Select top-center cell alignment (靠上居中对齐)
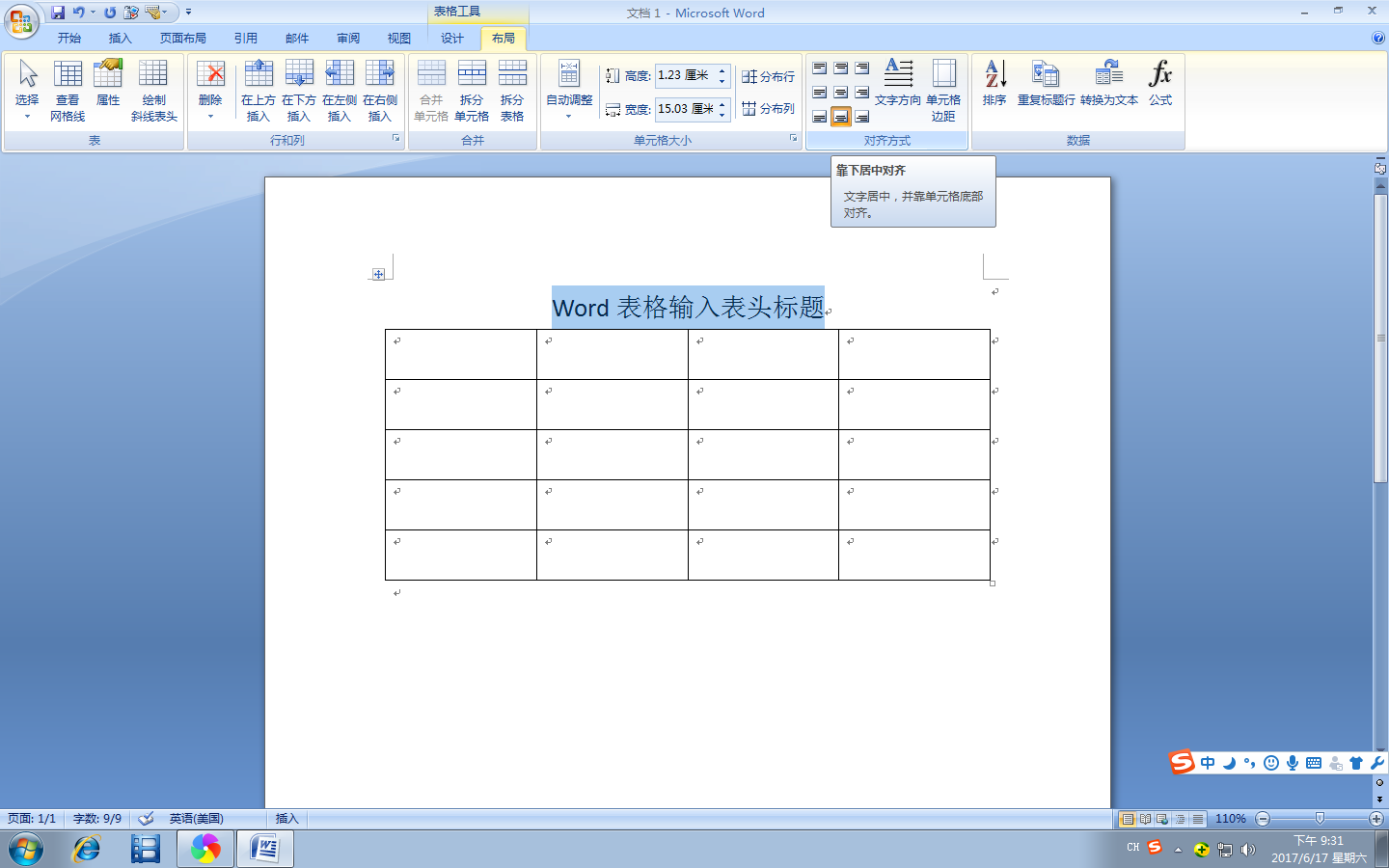The image size is (1389, 868). 841,68
